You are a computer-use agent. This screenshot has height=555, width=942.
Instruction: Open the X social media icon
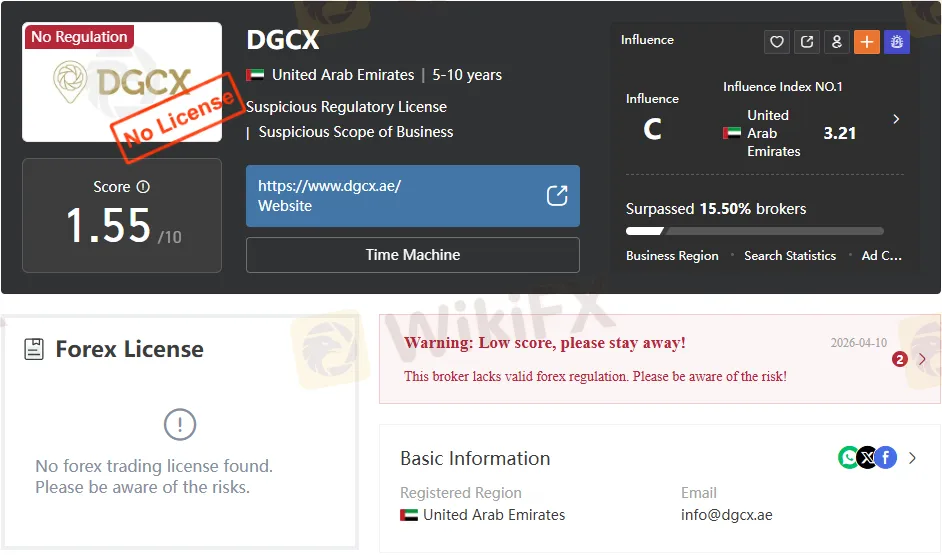[867, 458]
